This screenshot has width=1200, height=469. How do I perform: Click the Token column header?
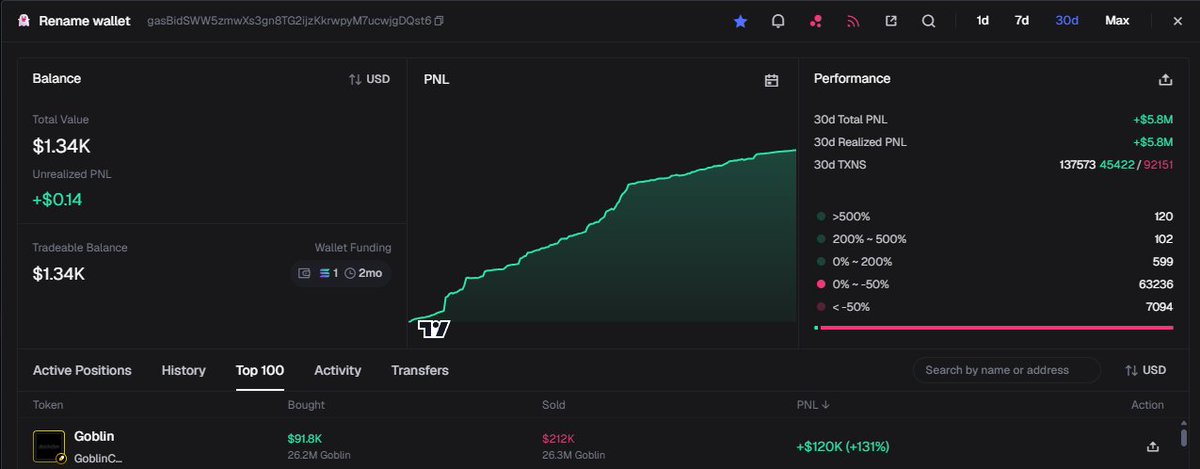pos(48,405)
